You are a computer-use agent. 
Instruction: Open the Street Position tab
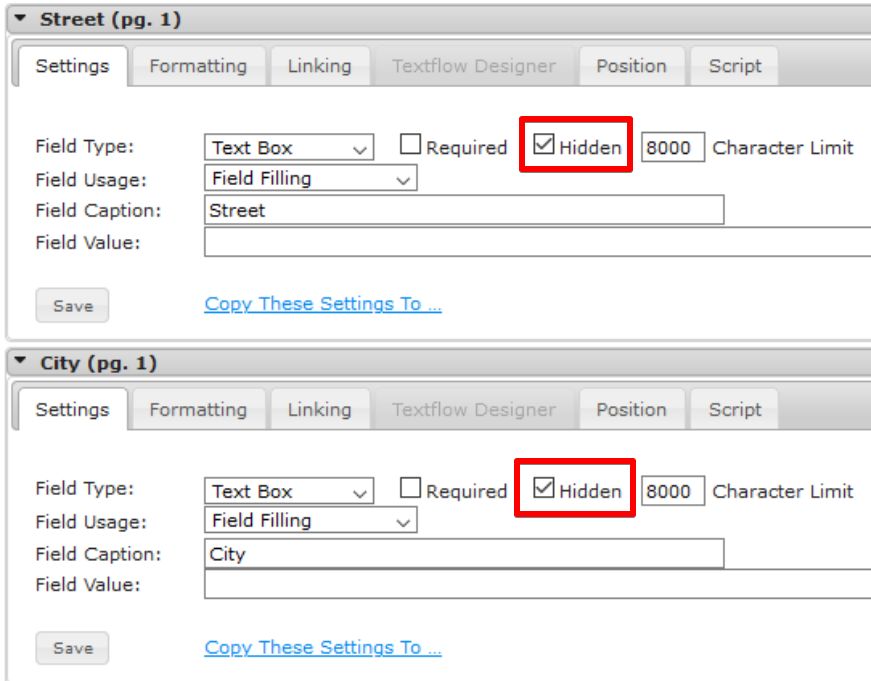tap(632, 66)
